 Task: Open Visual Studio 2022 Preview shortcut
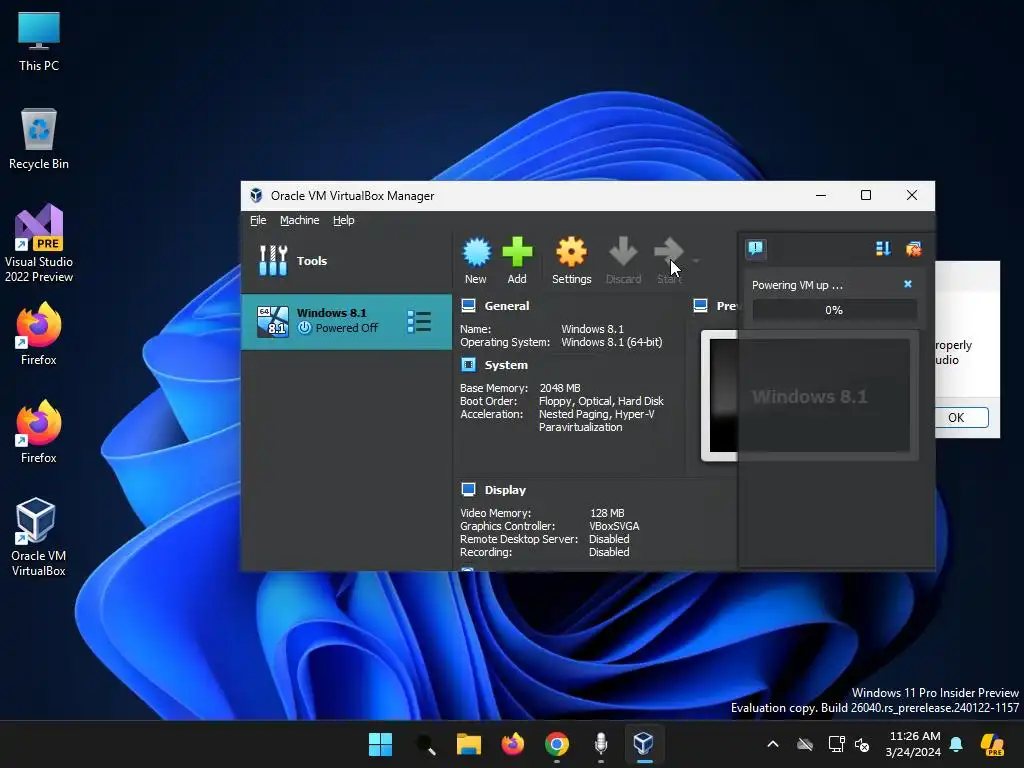(39, 244)
